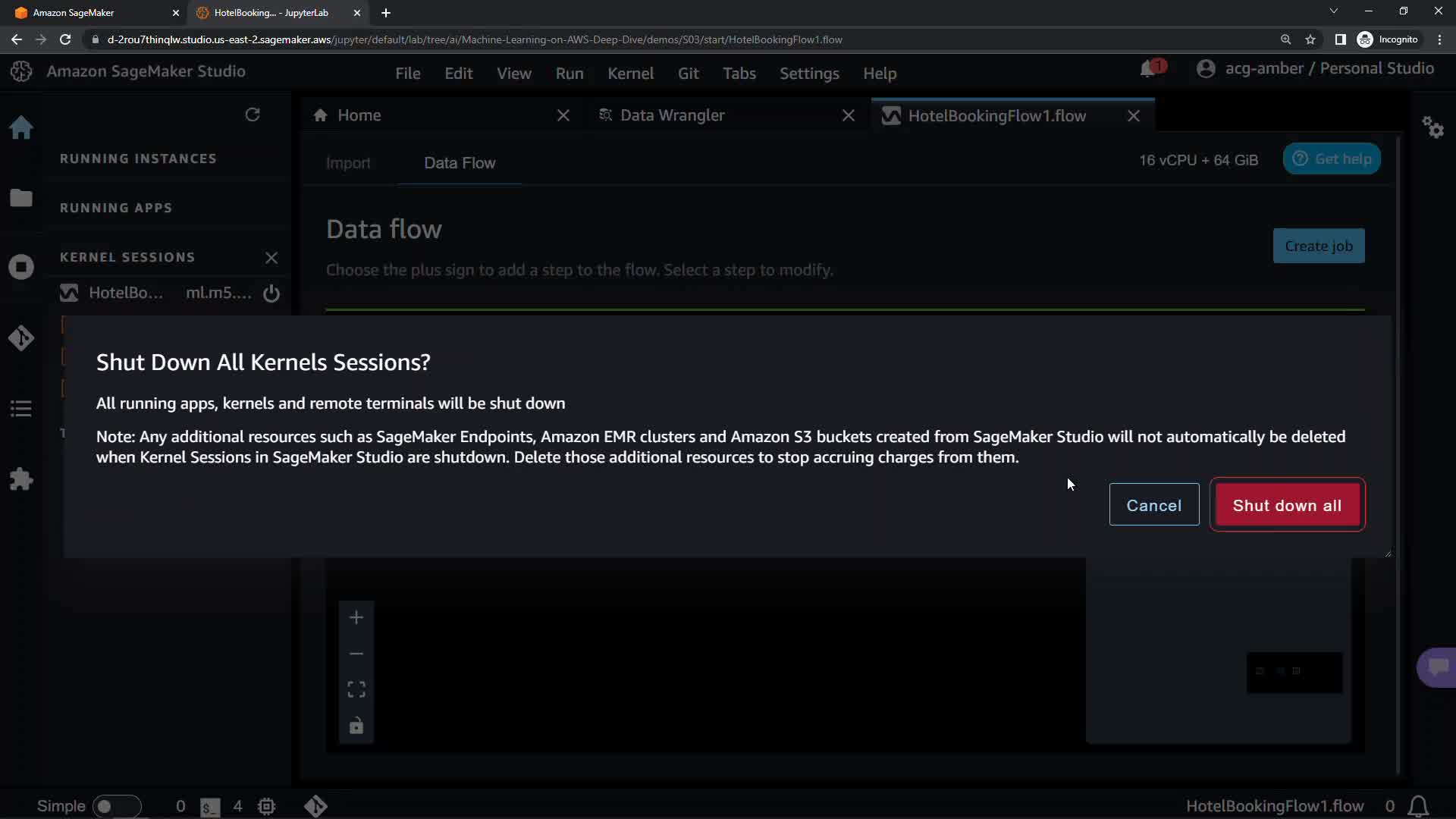This screenshot has width=1456, height=819.
Task: Toggle Simple interface mode switch
Action: (x=116, y=806)
